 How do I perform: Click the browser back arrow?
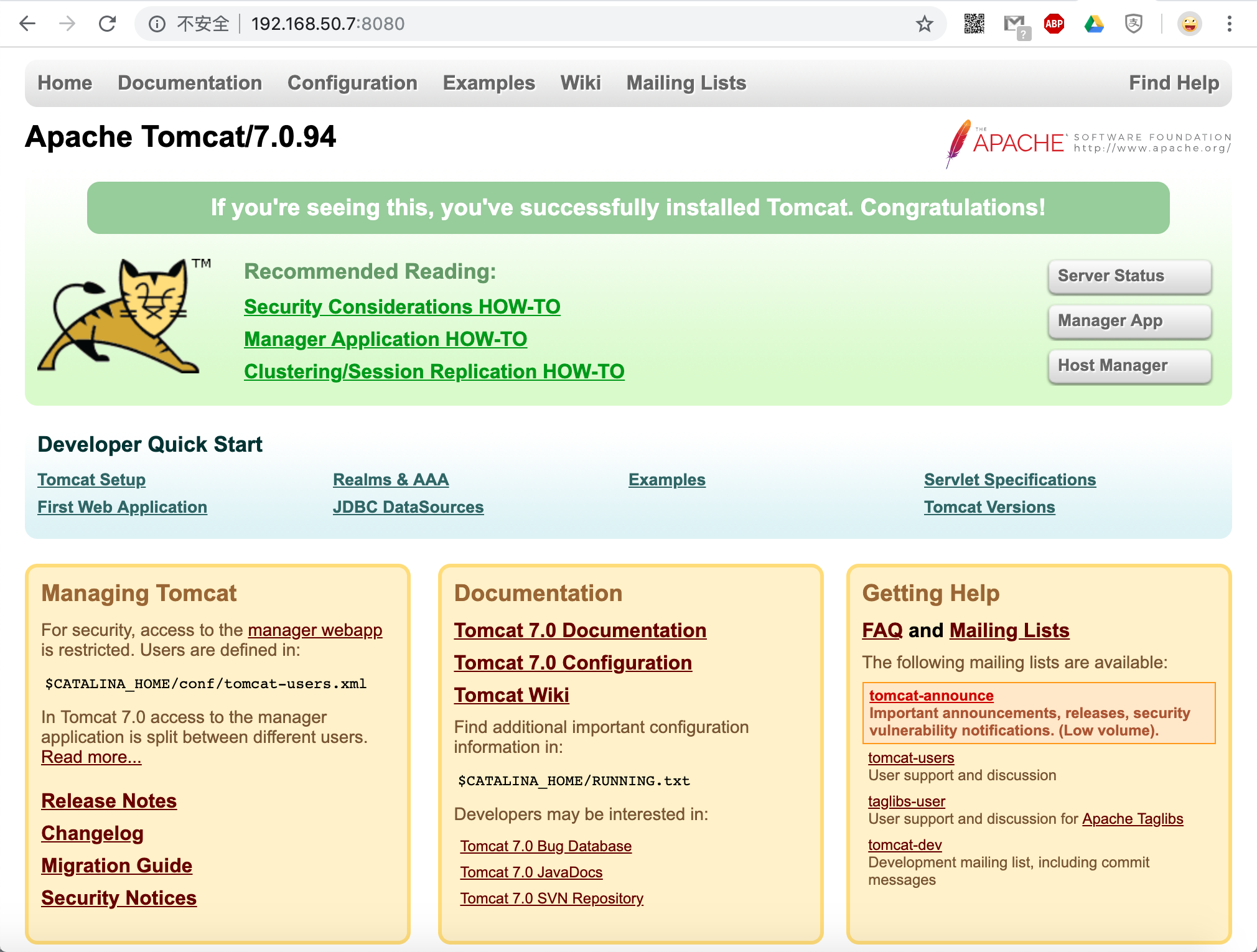(27, 24)
